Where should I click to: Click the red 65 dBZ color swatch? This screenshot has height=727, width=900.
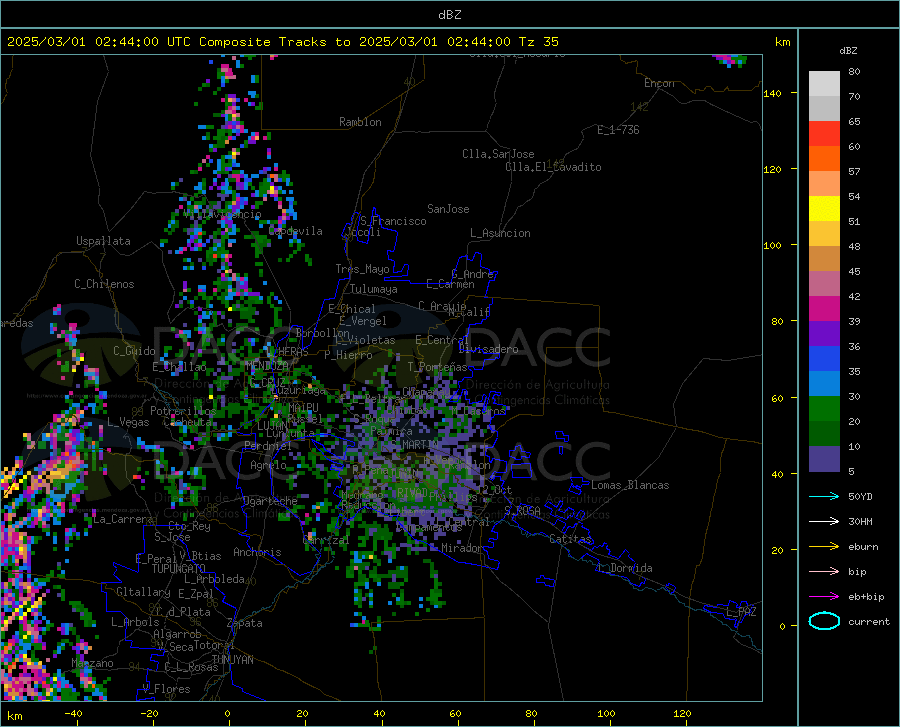pyautogui.click(x=824, y=133)
